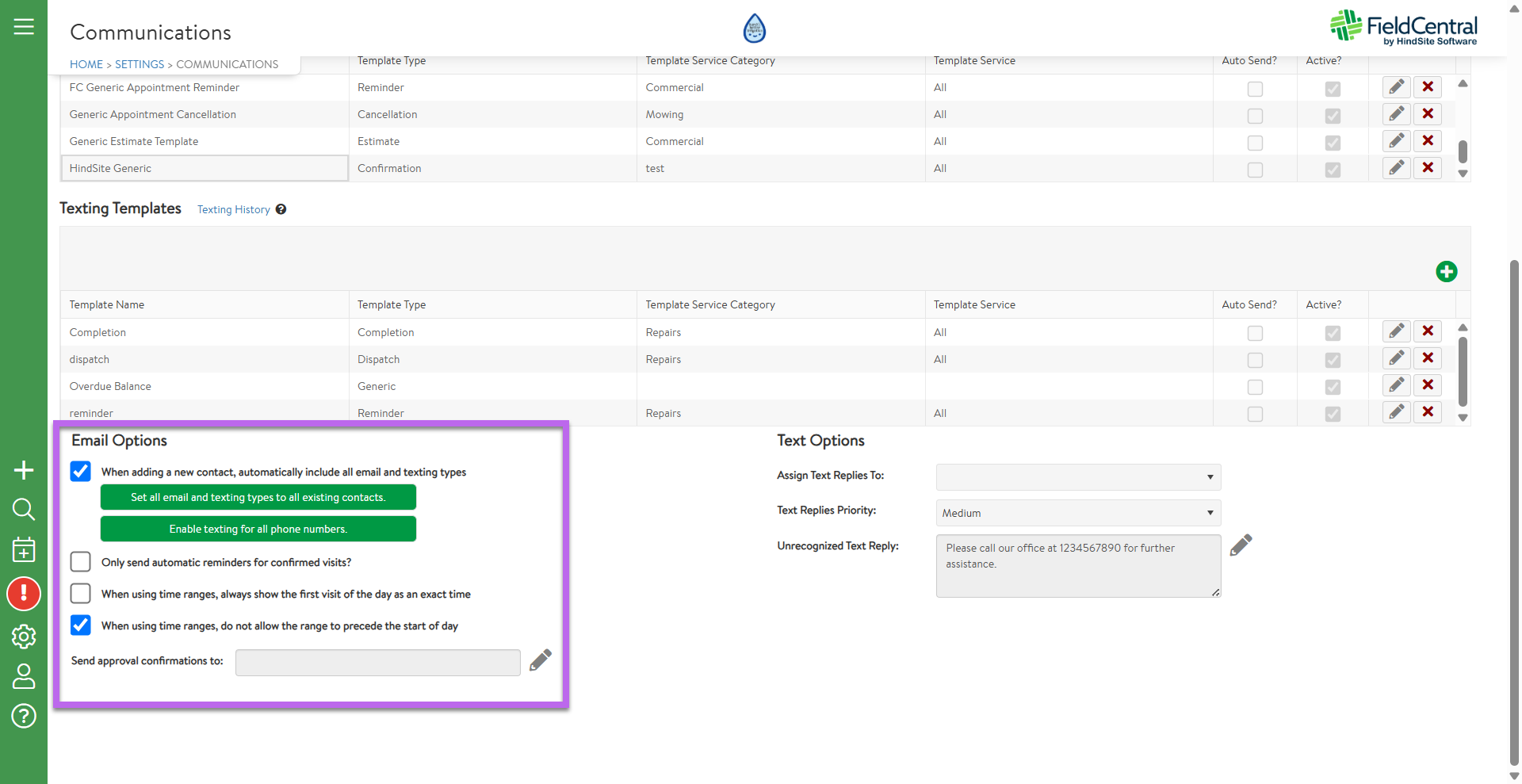Expand the Text Replies Priority dropdown
The width and height of the screenshot is (1522, 784).
(1077, 513)
